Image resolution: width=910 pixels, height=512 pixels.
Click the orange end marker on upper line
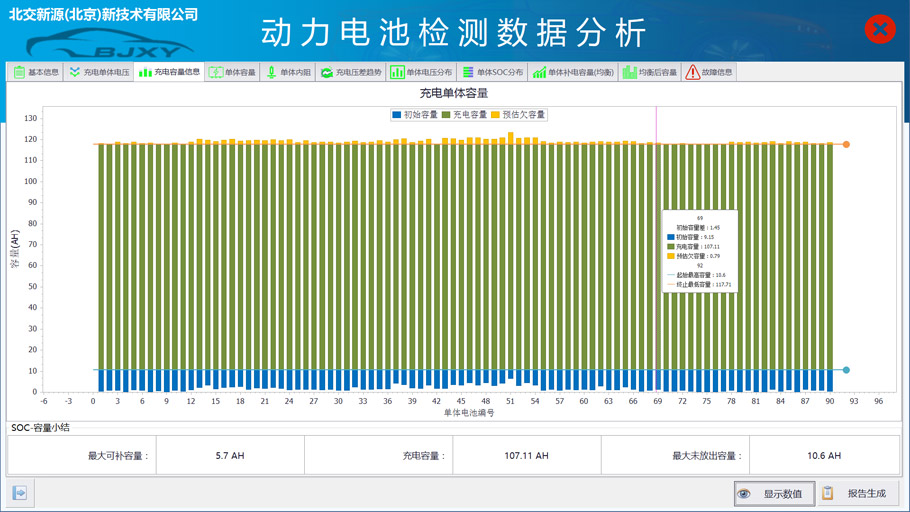(x=846, y=145)
